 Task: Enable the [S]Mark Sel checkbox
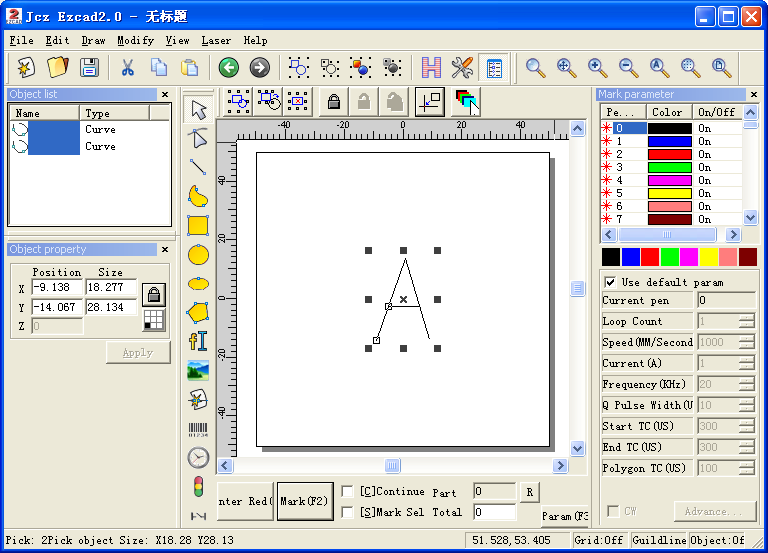[x=347, y=512]
